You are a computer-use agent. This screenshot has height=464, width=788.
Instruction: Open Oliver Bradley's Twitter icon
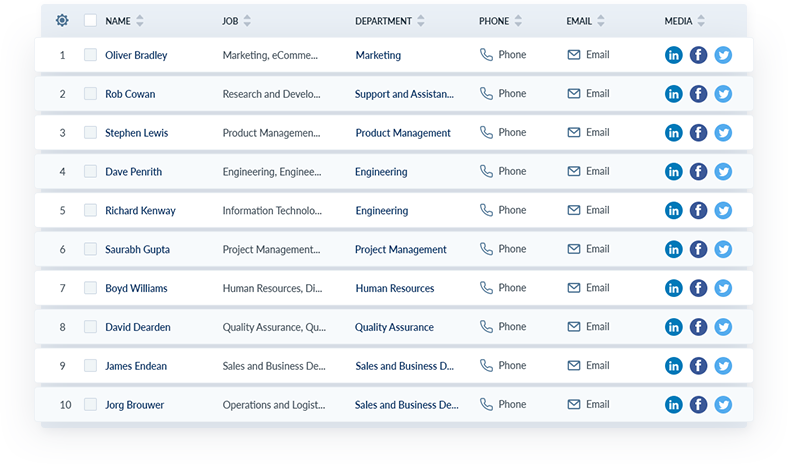723,55
